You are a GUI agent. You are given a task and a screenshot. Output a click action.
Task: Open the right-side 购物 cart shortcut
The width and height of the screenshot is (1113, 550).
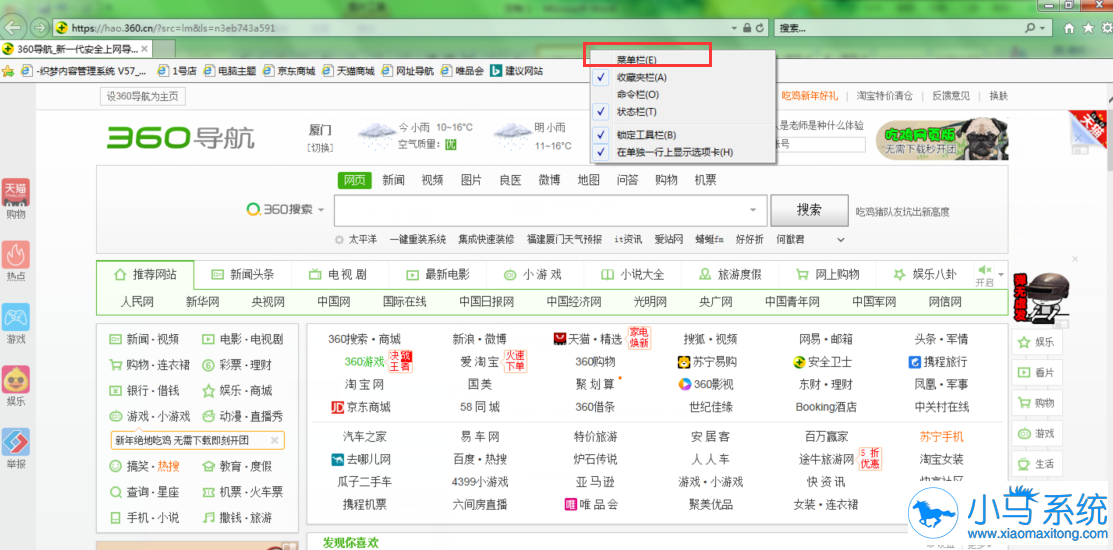1036,402
